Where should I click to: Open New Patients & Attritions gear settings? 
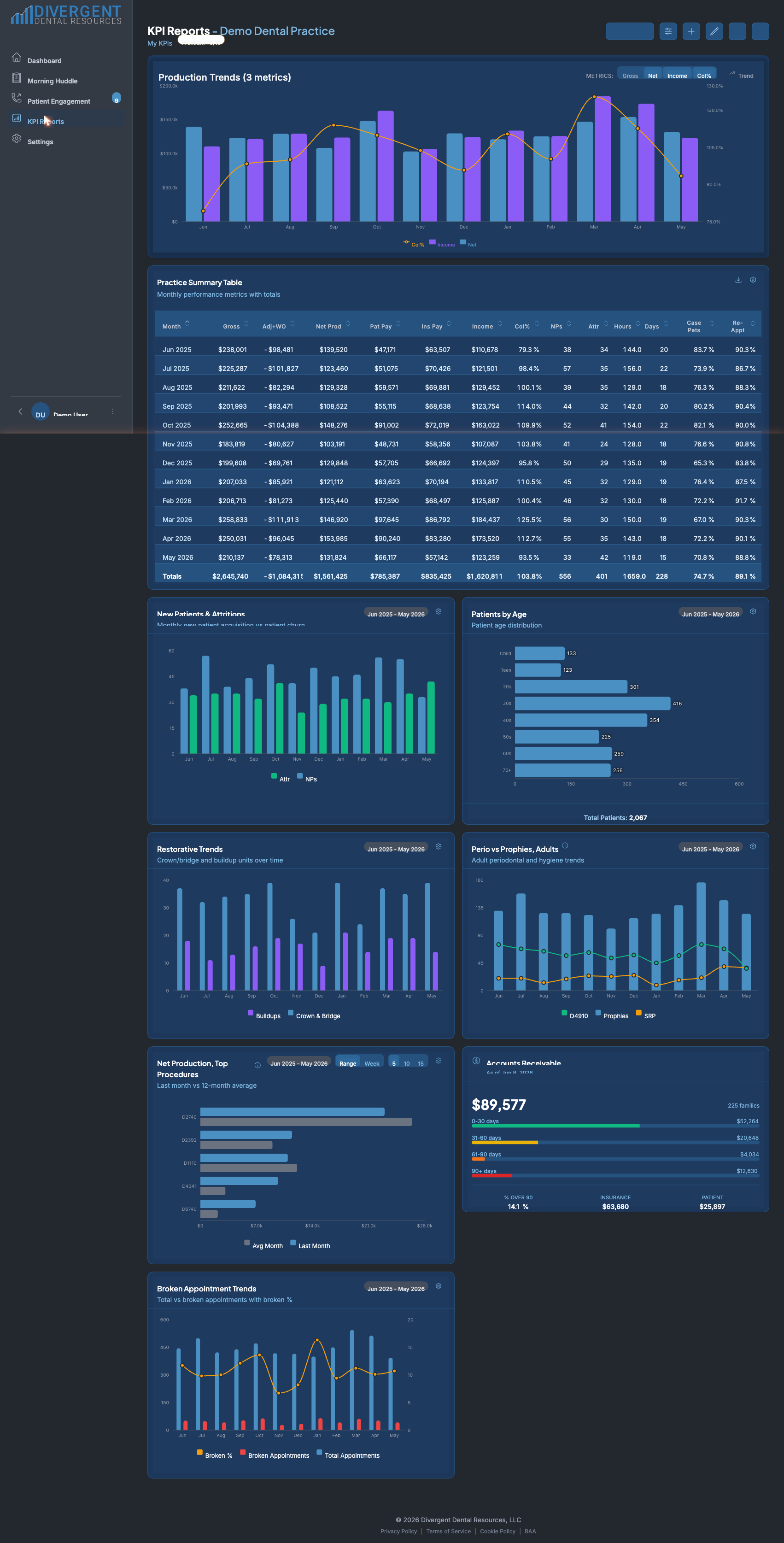point(439,611)
